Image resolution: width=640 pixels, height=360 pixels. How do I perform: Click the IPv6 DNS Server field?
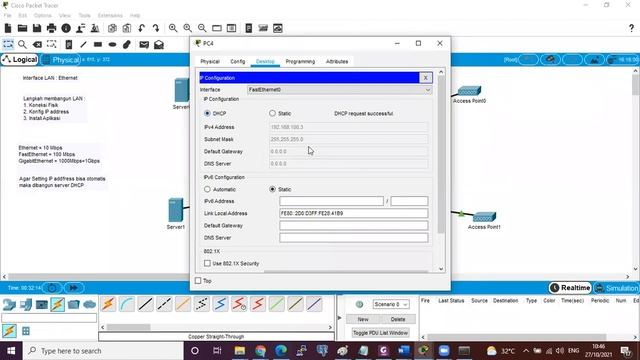click(353, 238)
